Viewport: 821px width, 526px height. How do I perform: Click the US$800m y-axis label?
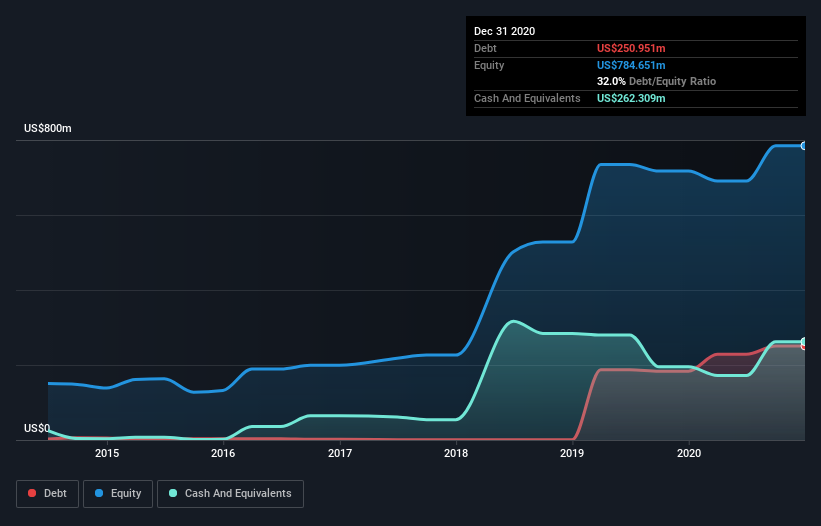[48, 128]
